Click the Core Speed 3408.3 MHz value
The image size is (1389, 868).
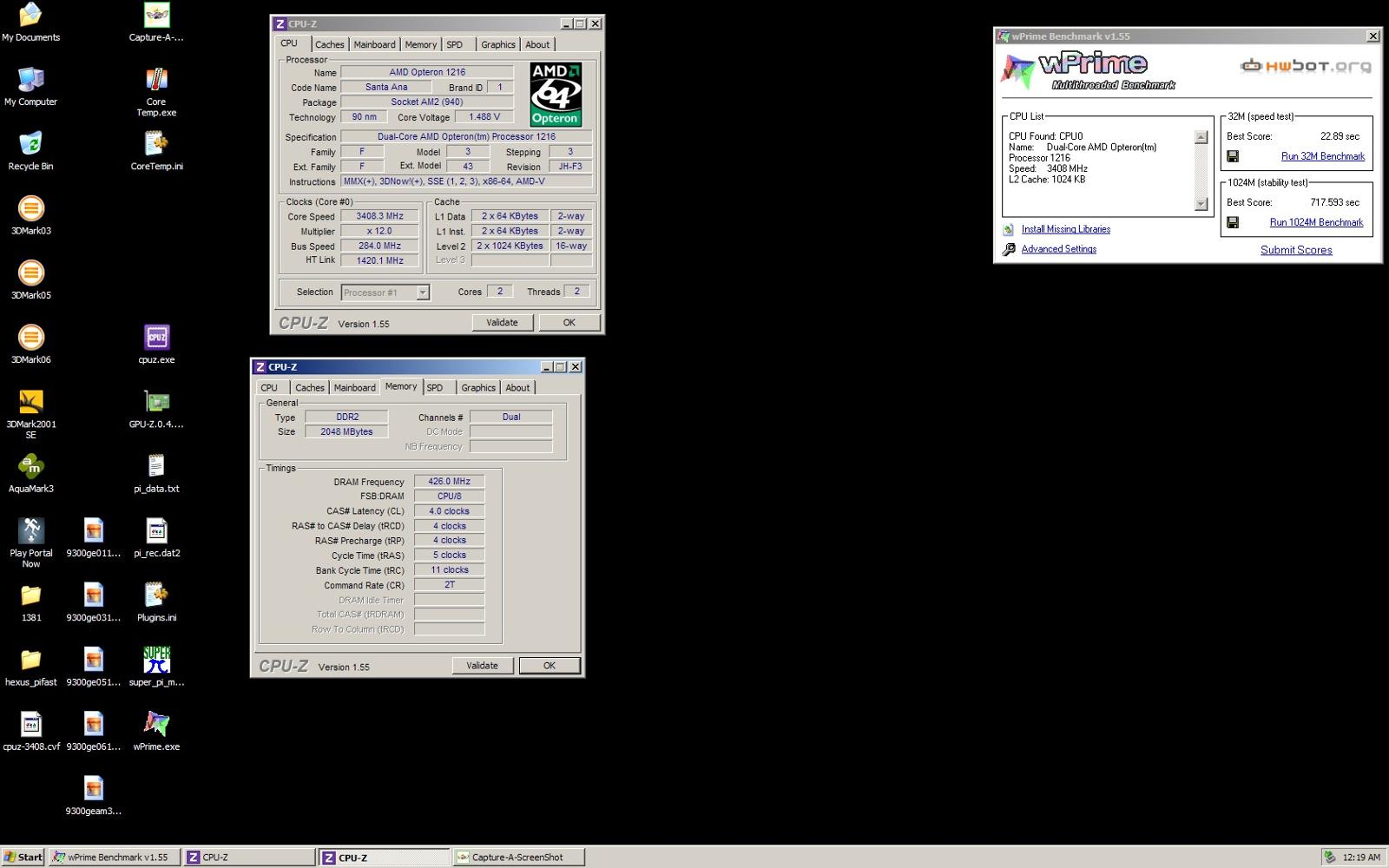(379, 216)
